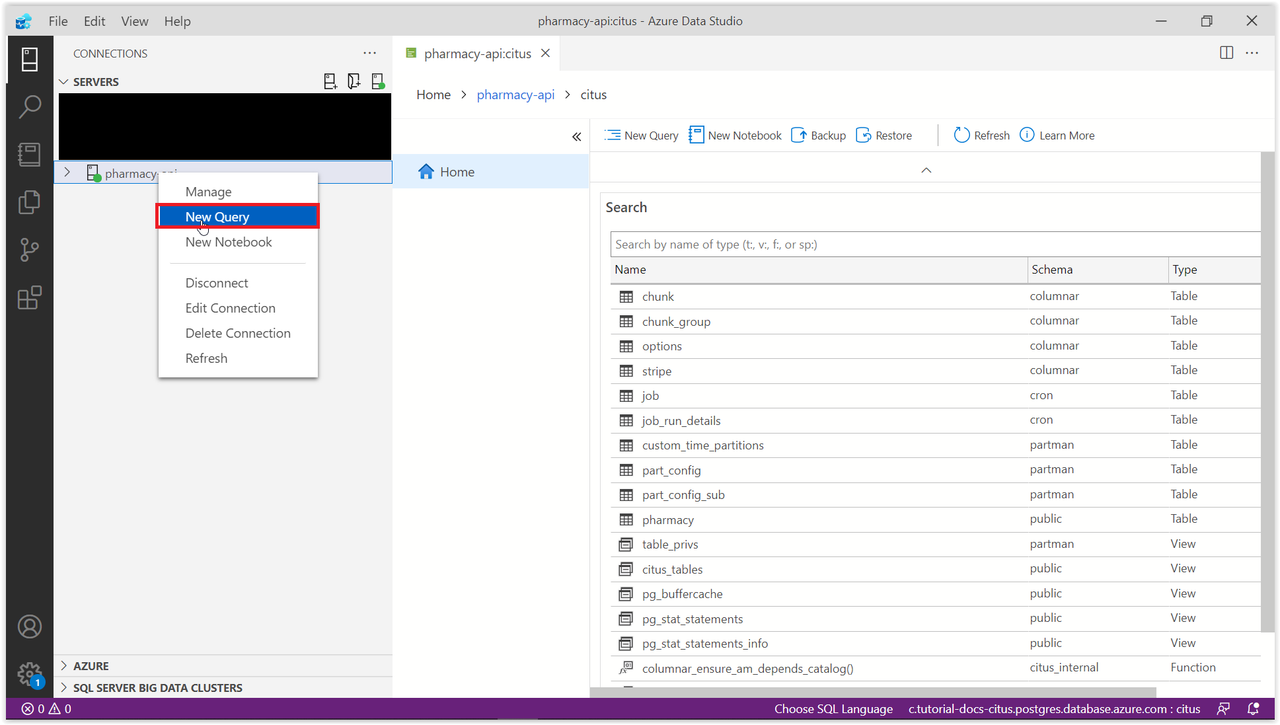Viewport: 1280px width, 725px height.
Task: Open editor more actions ellipsis
Action: pos(1252,53)
